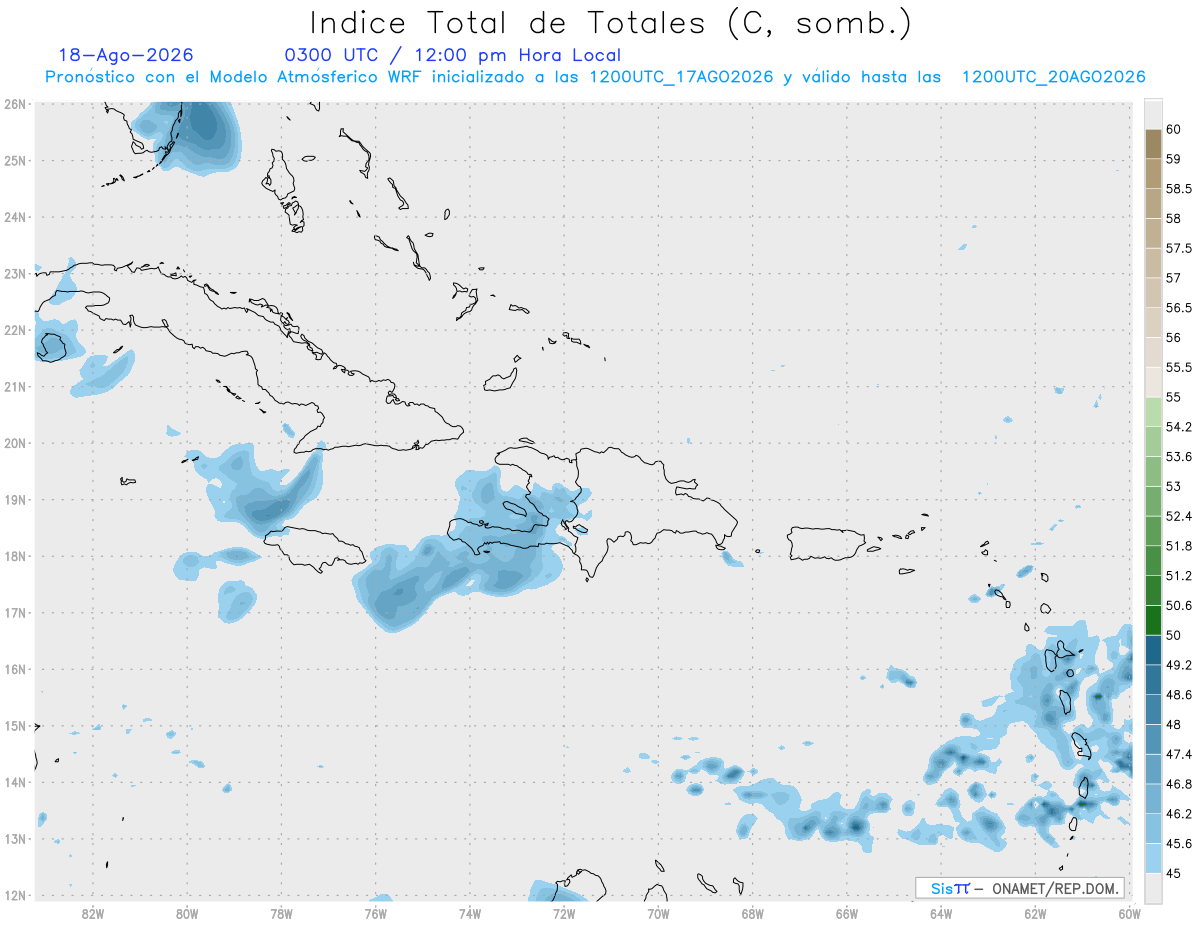Select the colorbar value "56.5"
Viewport: 1200px width, 927px height.
coord(1178,308)
